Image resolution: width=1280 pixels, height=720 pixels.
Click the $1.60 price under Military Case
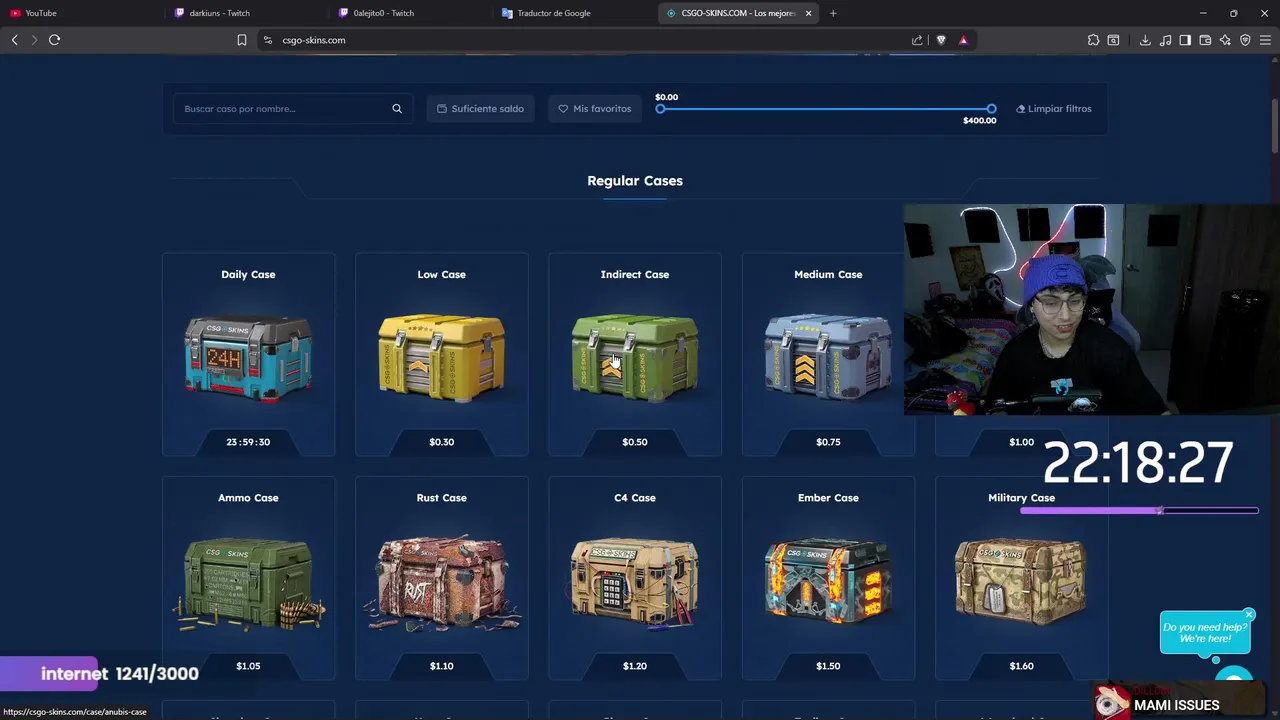1021,666
